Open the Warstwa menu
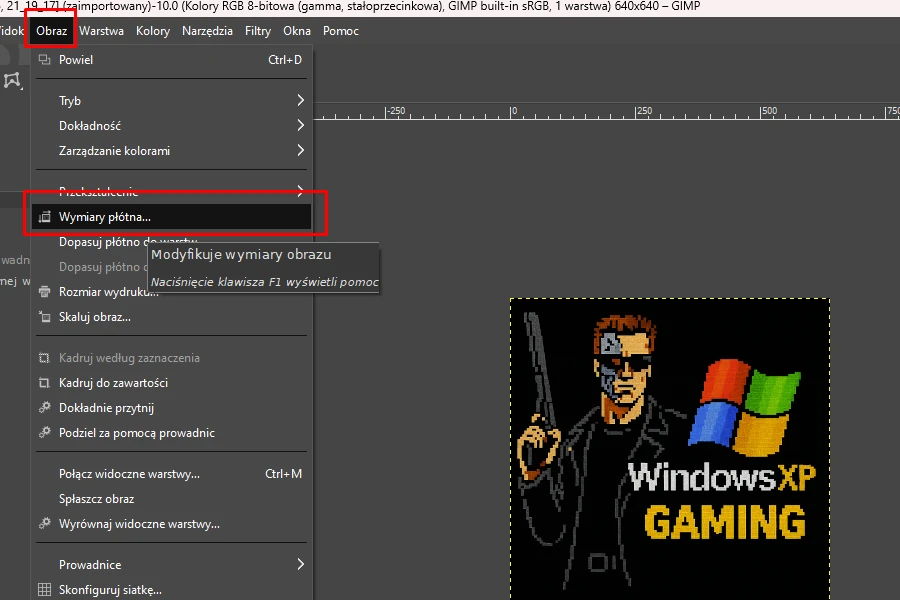 (101, 31)
